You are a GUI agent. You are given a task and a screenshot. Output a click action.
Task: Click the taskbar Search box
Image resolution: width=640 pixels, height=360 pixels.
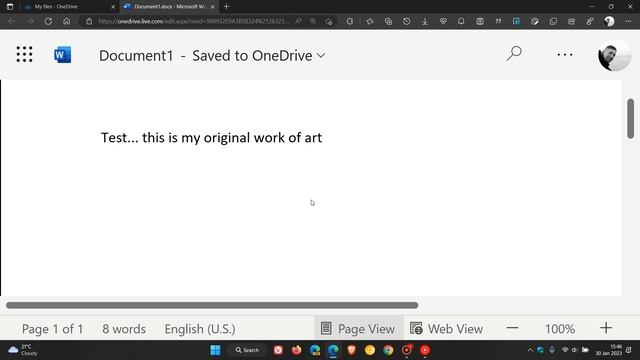coord(247,350)
